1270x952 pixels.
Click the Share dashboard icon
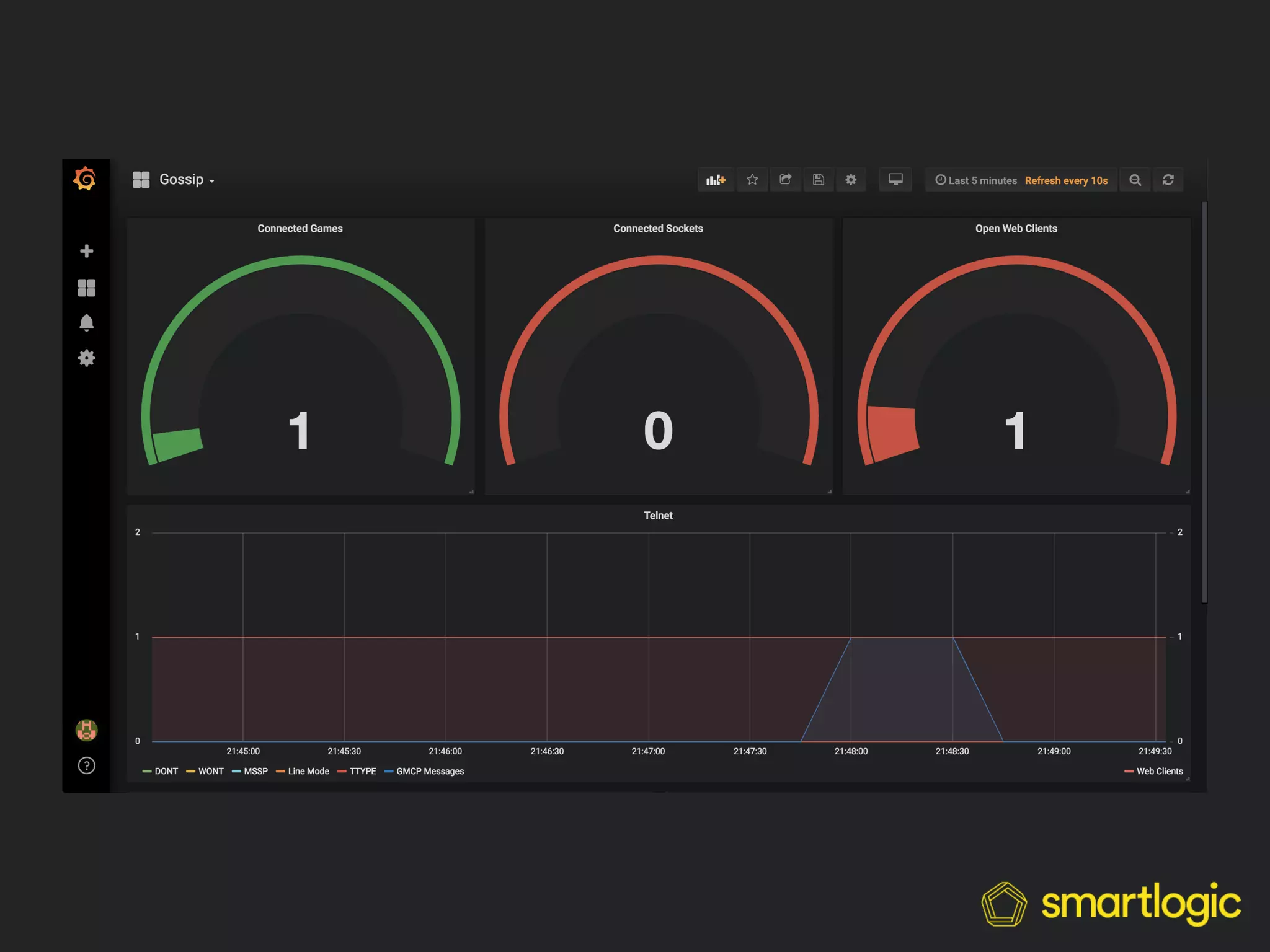785,180
